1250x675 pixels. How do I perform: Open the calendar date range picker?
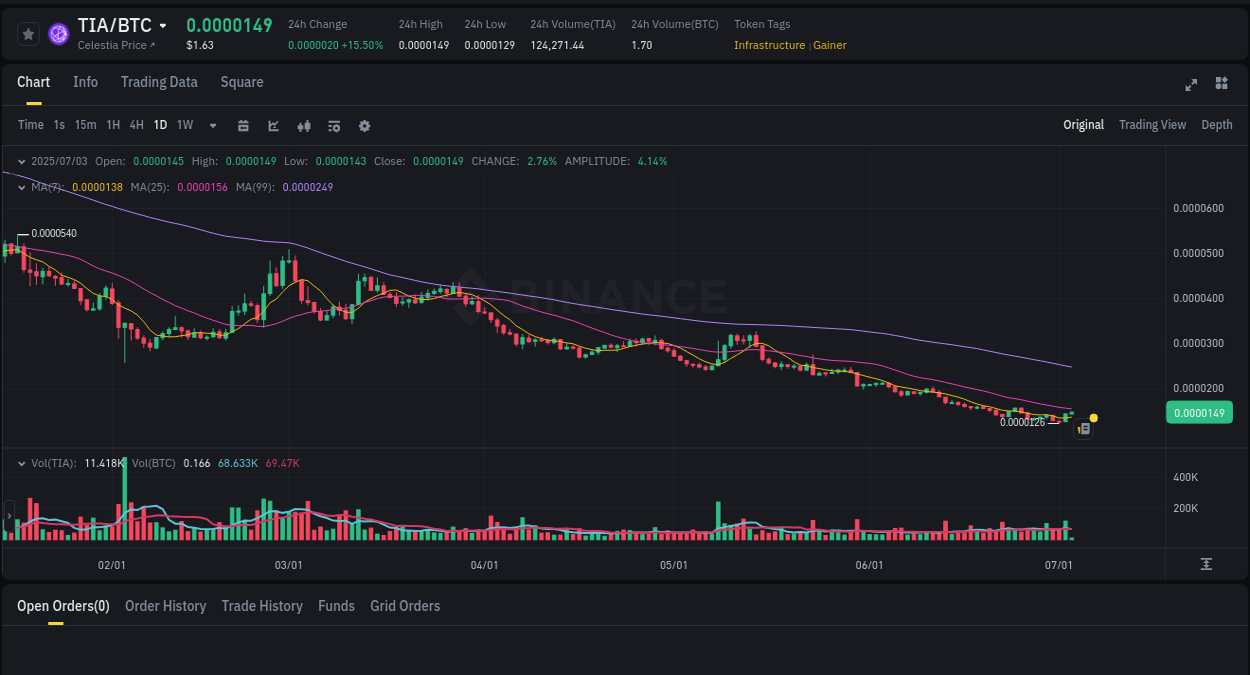243,125
